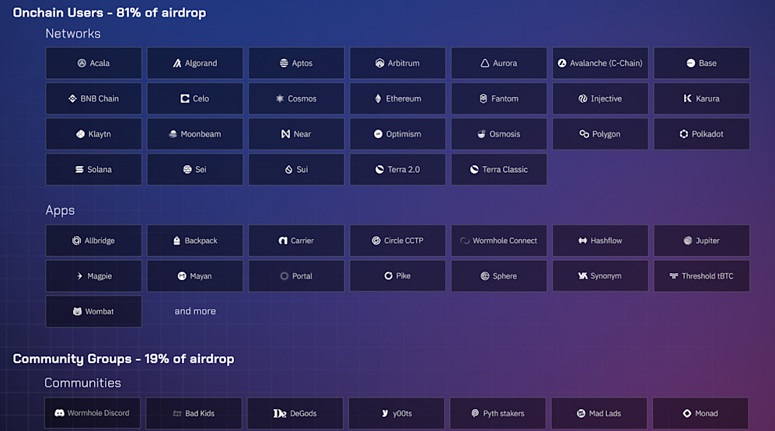The height and width of the screenshot is (431, 775).
Task: Select the Threshold tBTC tile
Action: click(x=701, y=276)
